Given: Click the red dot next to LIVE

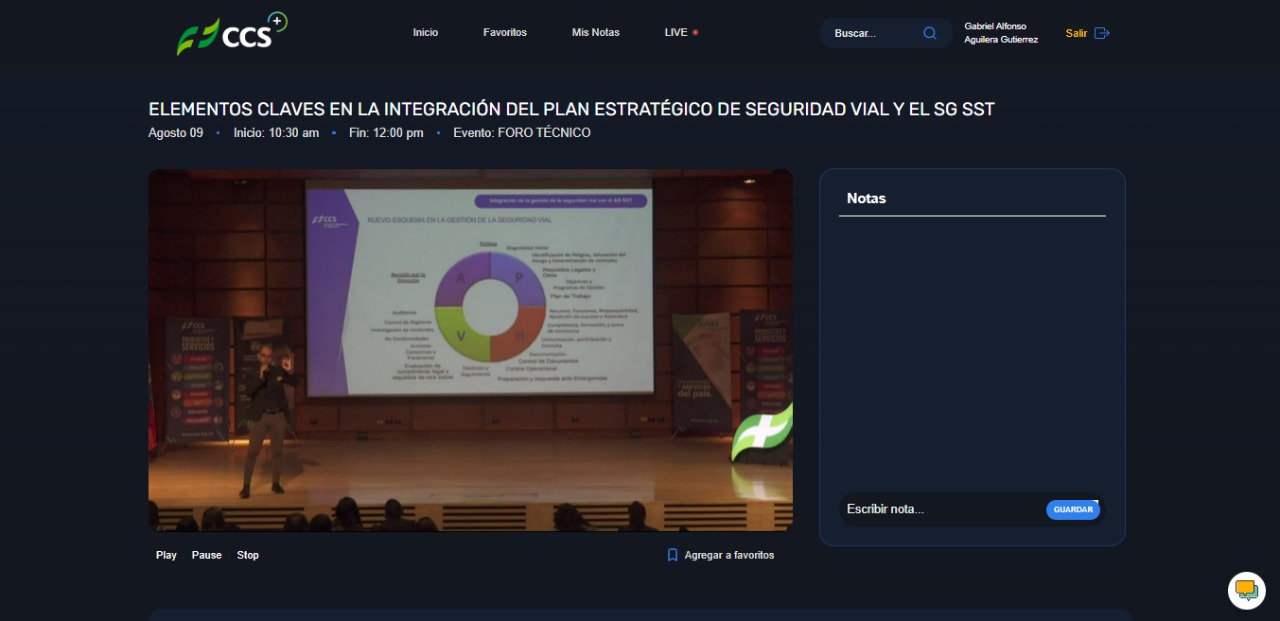Looking at the screenshot, I should 695,33.
